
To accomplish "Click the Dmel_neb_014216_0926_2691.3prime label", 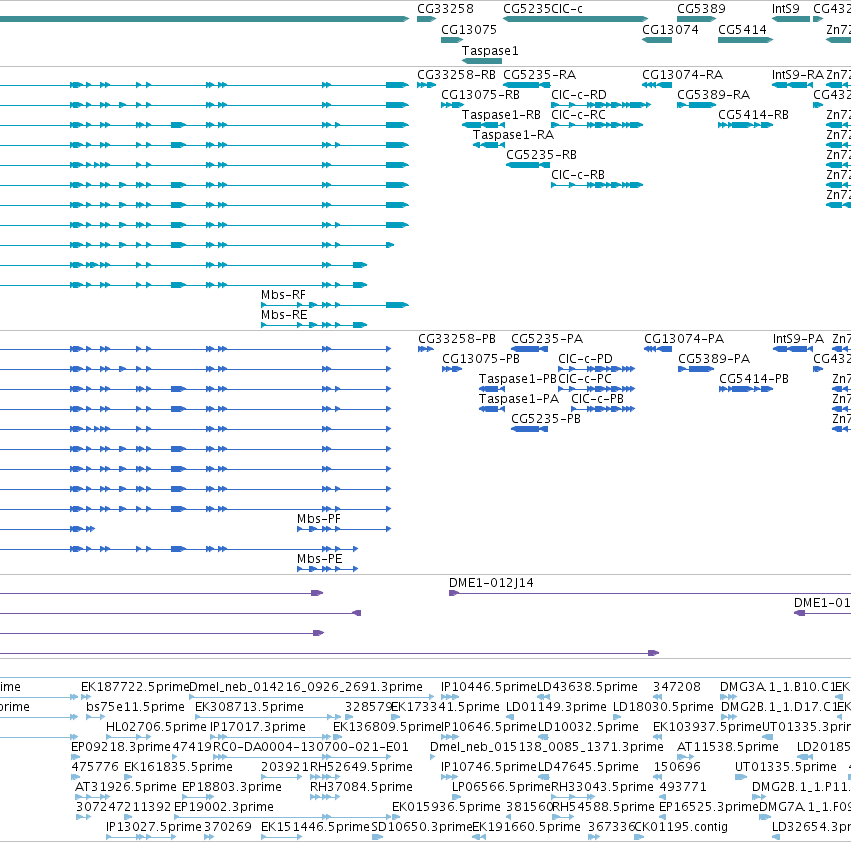I will pos(306,687).
